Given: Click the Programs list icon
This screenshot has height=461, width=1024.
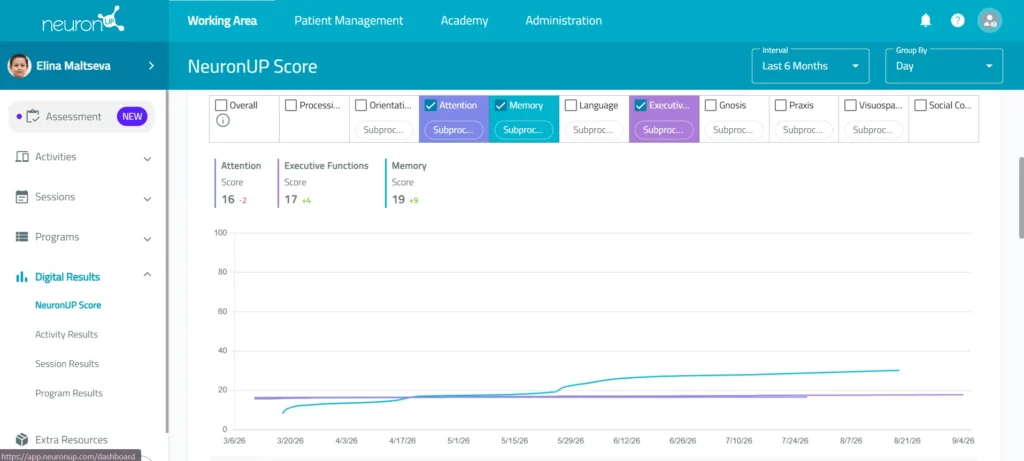Looking at the screenshot, I should pyautogui.click(x=22, y=237).
